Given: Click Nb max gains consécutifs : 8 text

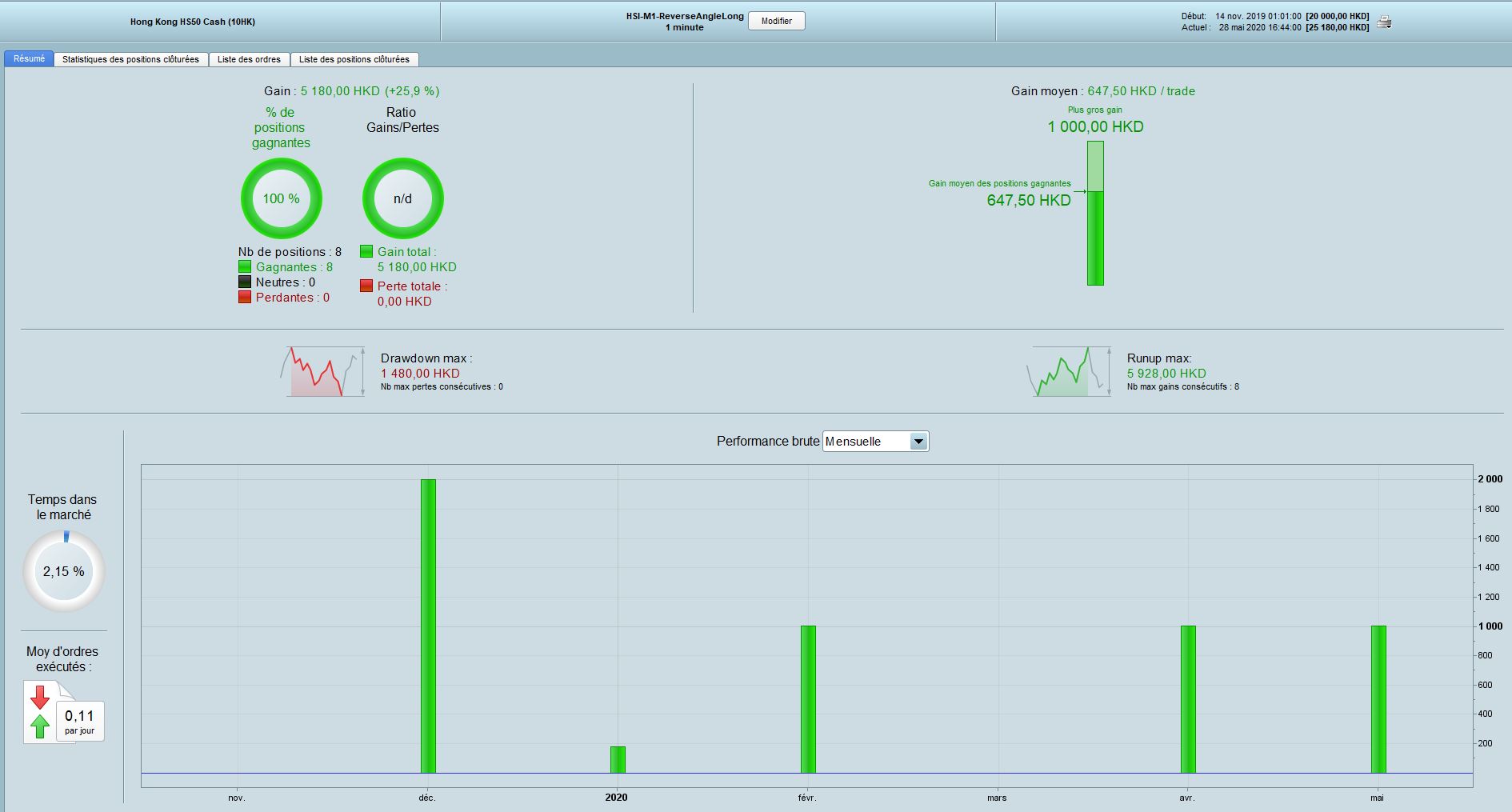Looking at the screenshot, I should 1183,387.
